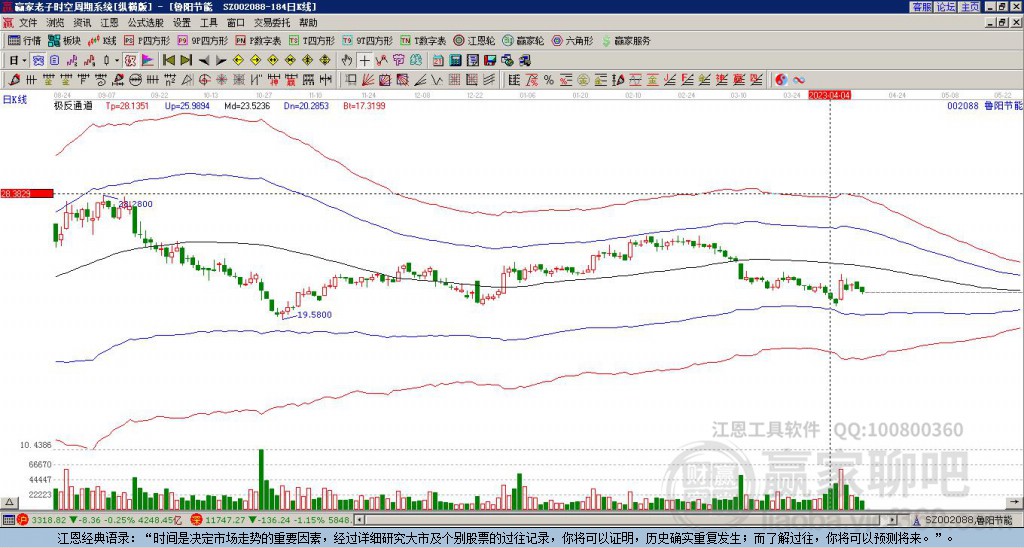Viewport: 1024px width, 548px height.
Task: Open the 江恩 menu
Action: coord(110,23)
